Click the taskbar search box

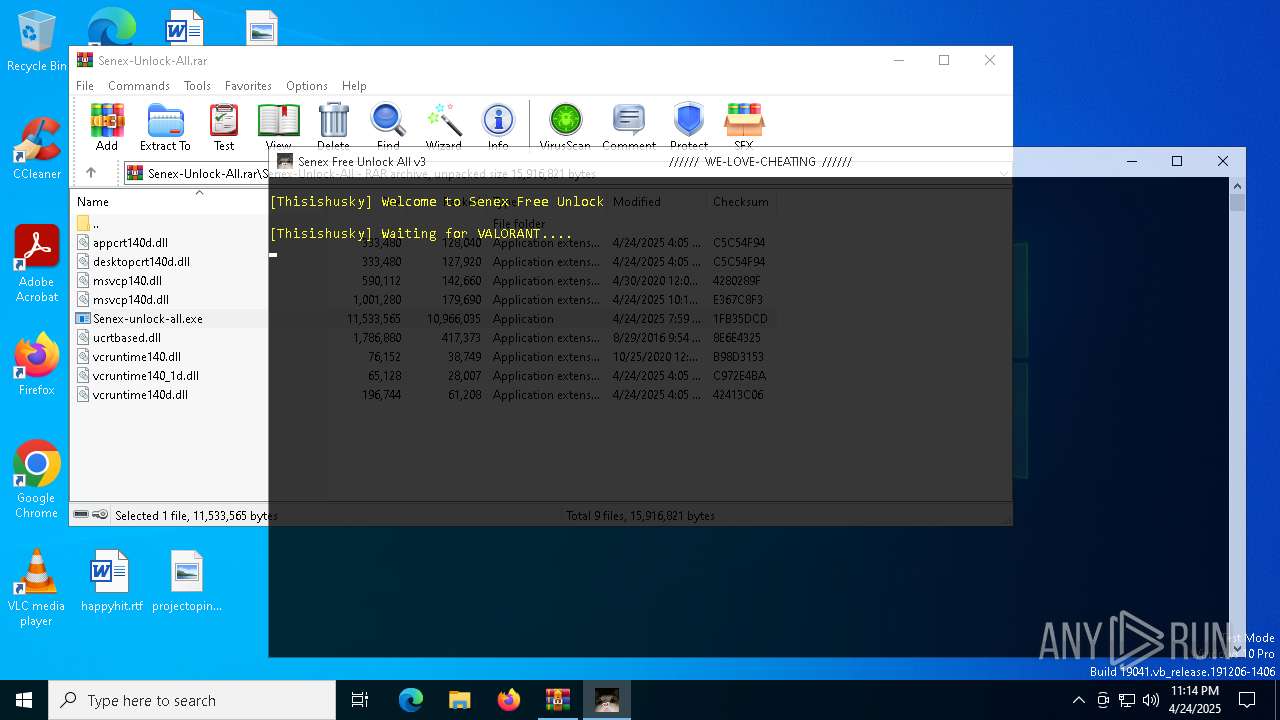tap(192, 700)
